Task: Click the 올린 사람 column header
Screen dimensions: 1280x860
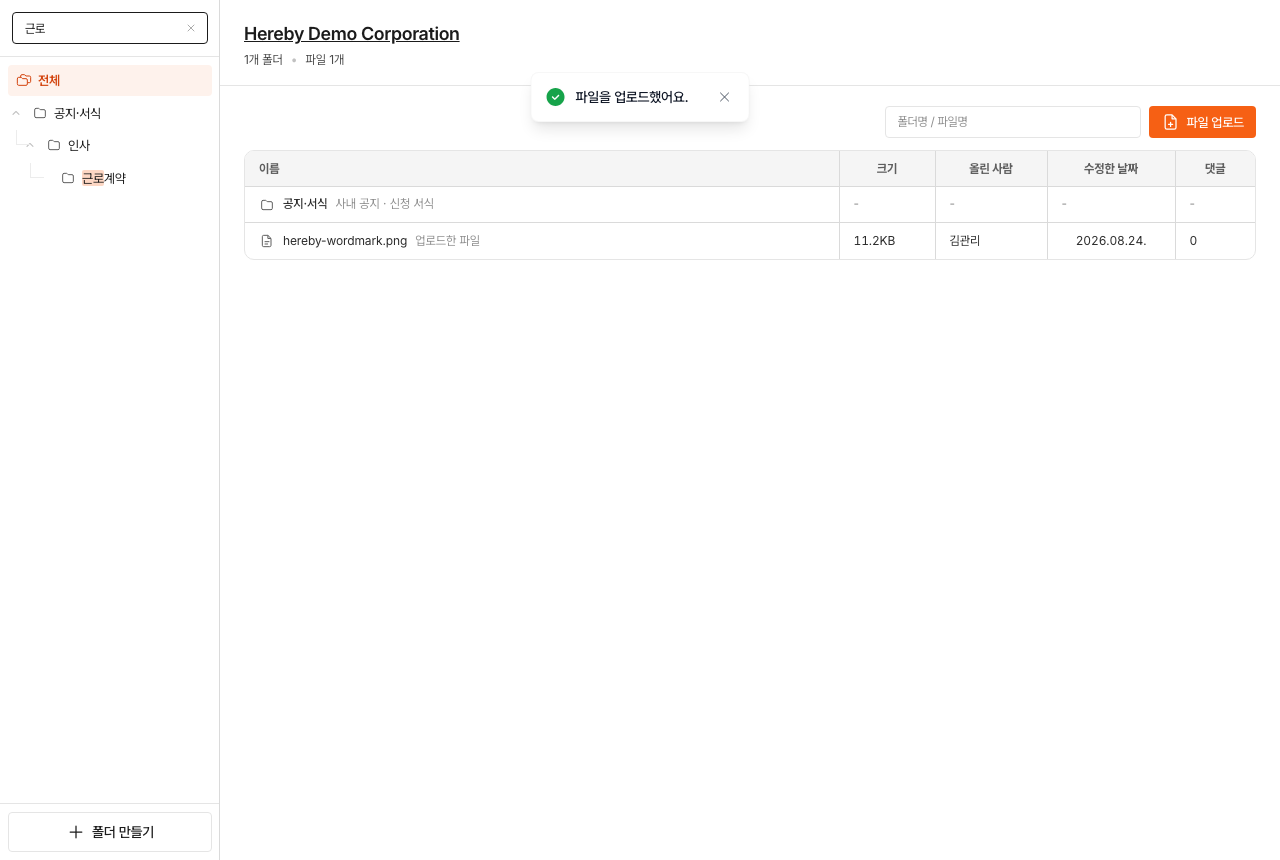Action: click(991, 169)
